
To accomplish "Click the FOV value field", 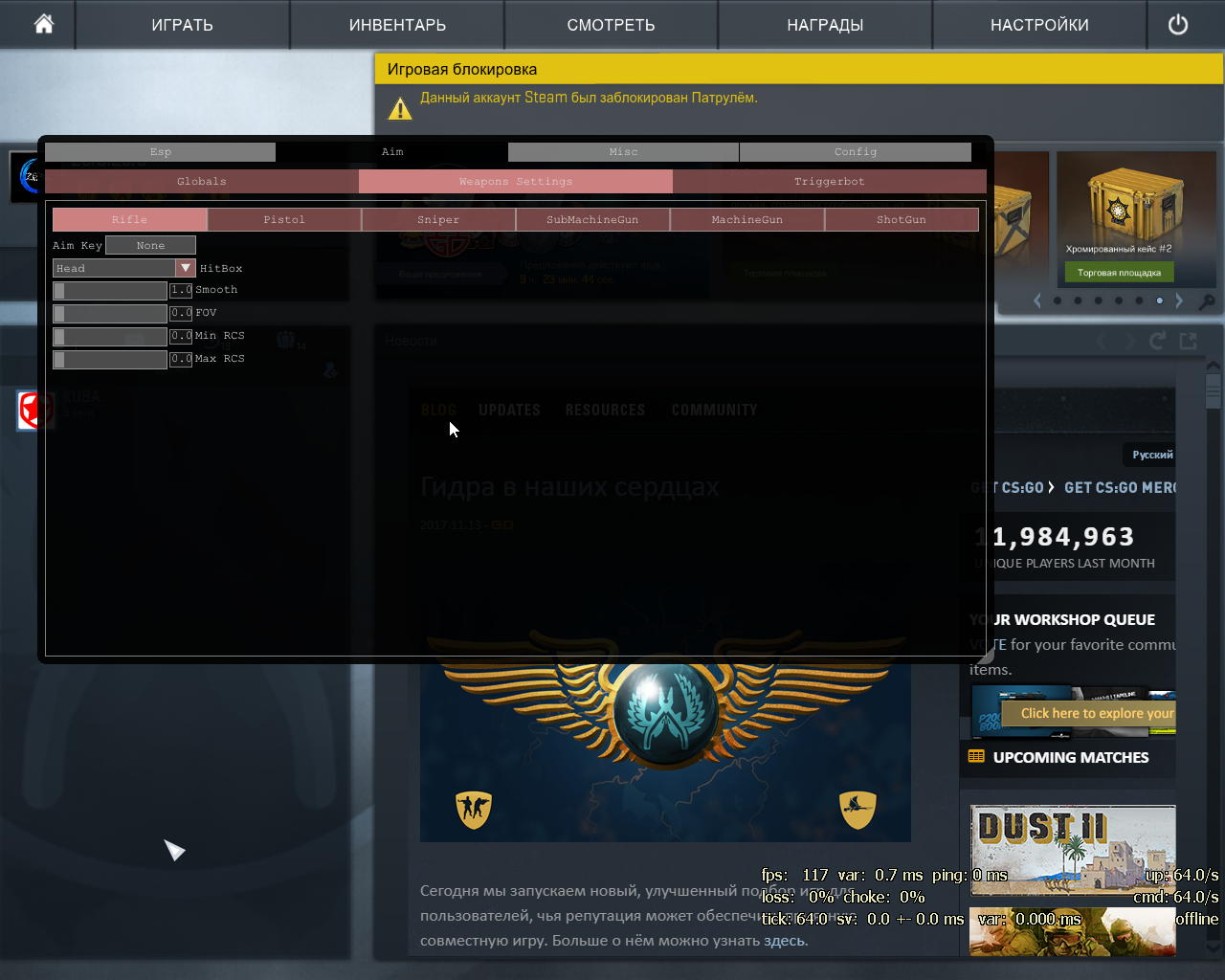I will tap(181, 313).
